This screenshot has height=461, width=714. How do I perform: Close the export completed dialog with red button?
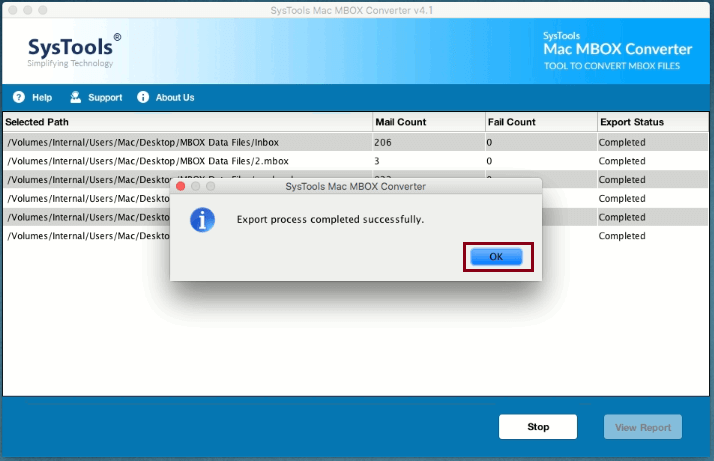coord(180,187)
